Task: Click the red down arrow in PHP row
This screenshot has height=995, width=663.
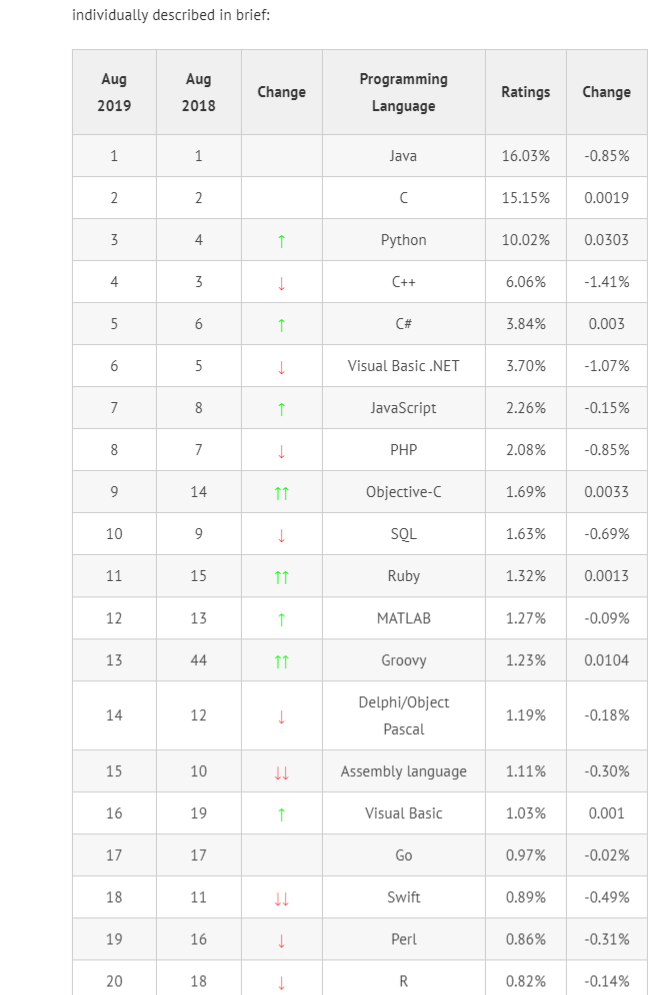Action: pos(281,451)
